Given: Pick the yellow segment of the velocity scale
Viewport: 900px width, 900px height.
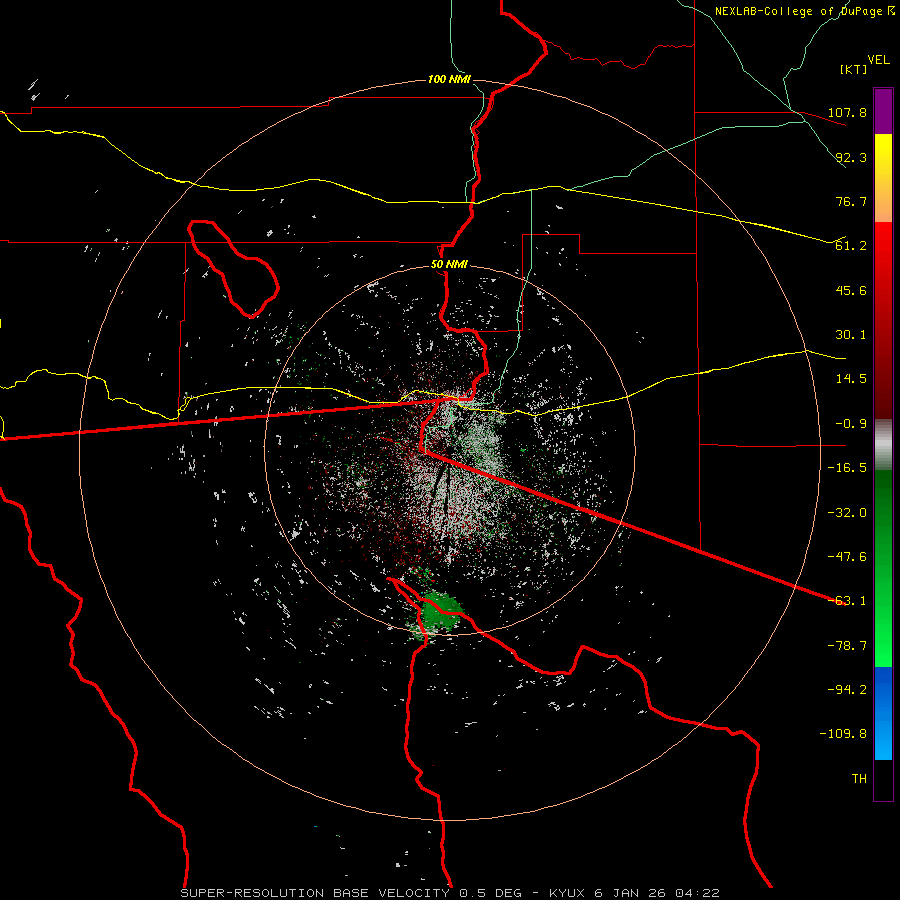Looking at the screenshot, I should pyautogui.click(x=883, y=178).
